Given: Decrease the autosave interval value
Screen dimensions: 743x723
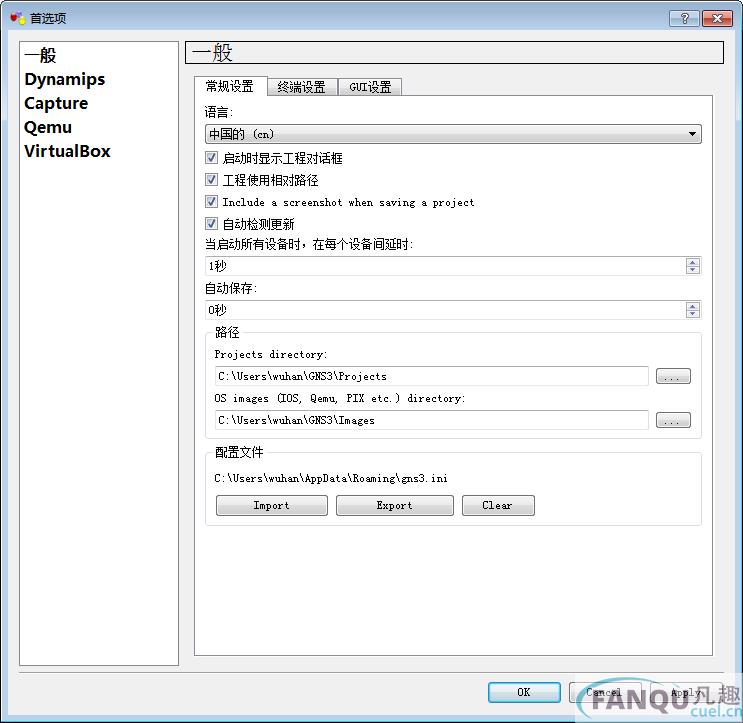Looking at the screenshot, I should tap(693, 314).
